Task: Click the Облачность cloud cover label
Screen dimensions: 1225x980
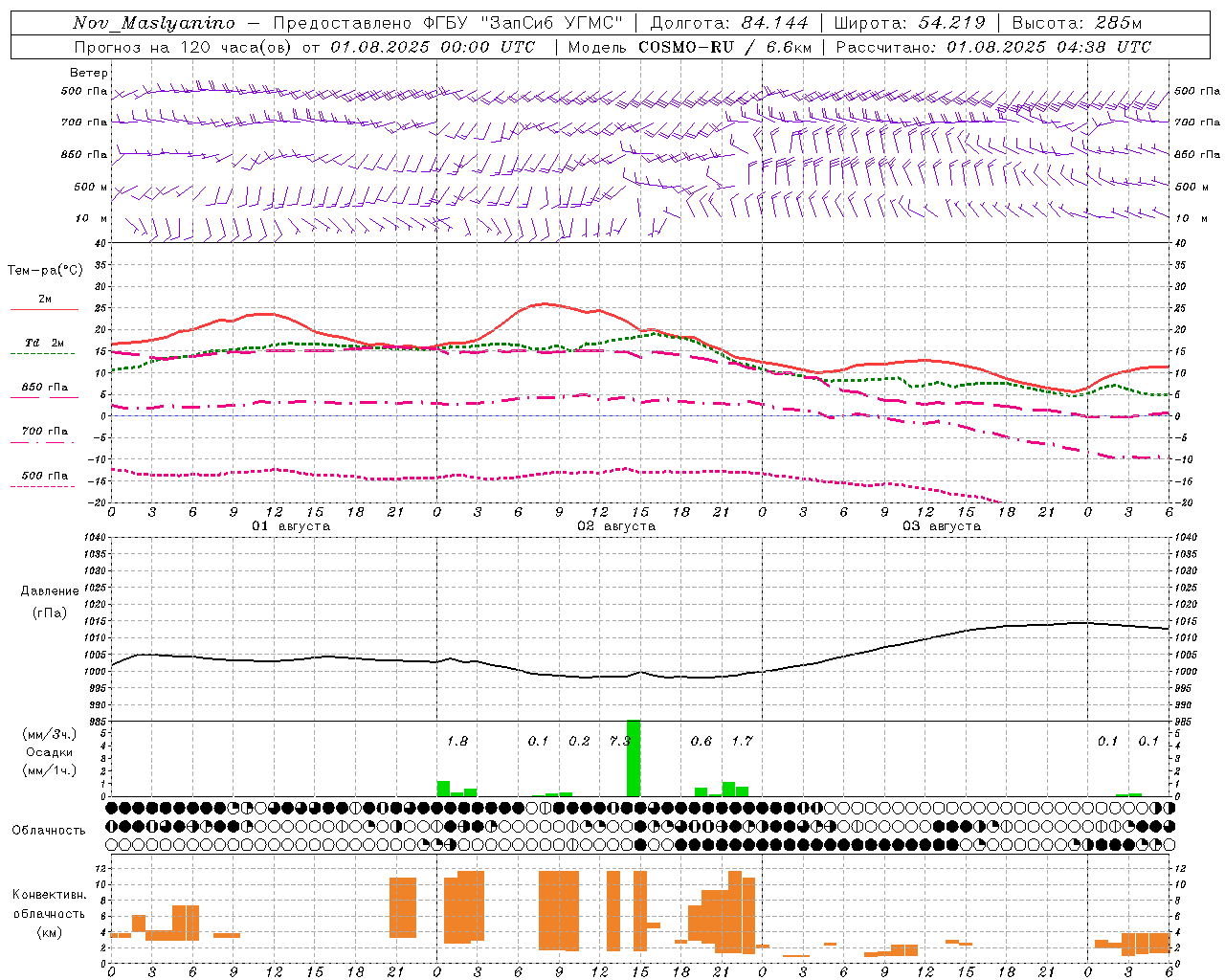Action: click(49, 830)
